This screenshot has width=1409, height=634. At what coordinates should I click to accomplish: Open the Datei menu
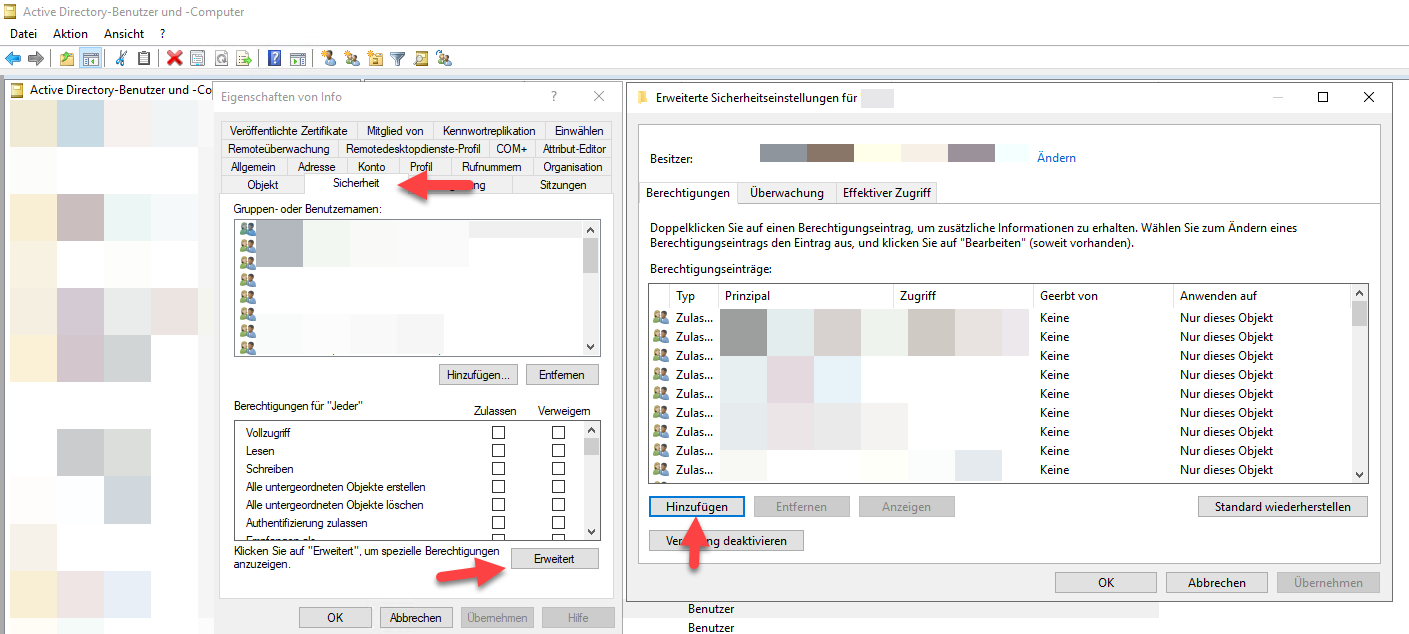point(23,33)
